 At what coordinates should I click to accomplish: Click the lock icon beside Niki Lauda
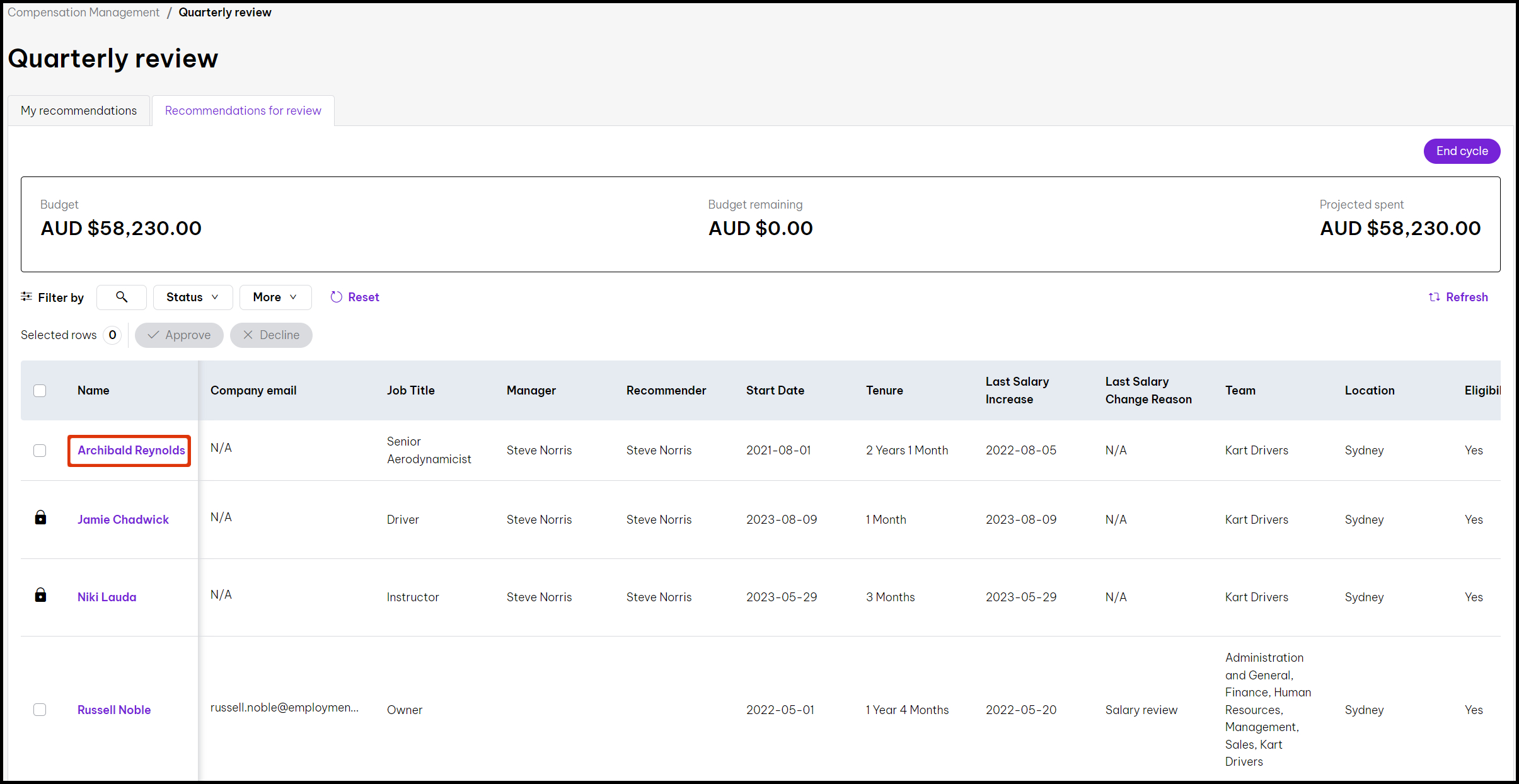pyautogui.click(x=40, y=596)
